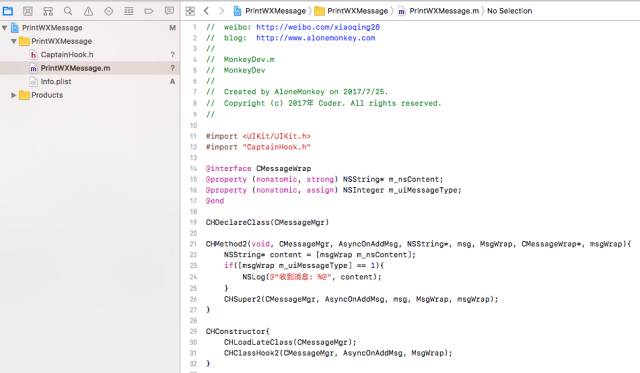640x373 pixels.
Task: Open the Test navigator diamond icon
Action: (109, 11)
